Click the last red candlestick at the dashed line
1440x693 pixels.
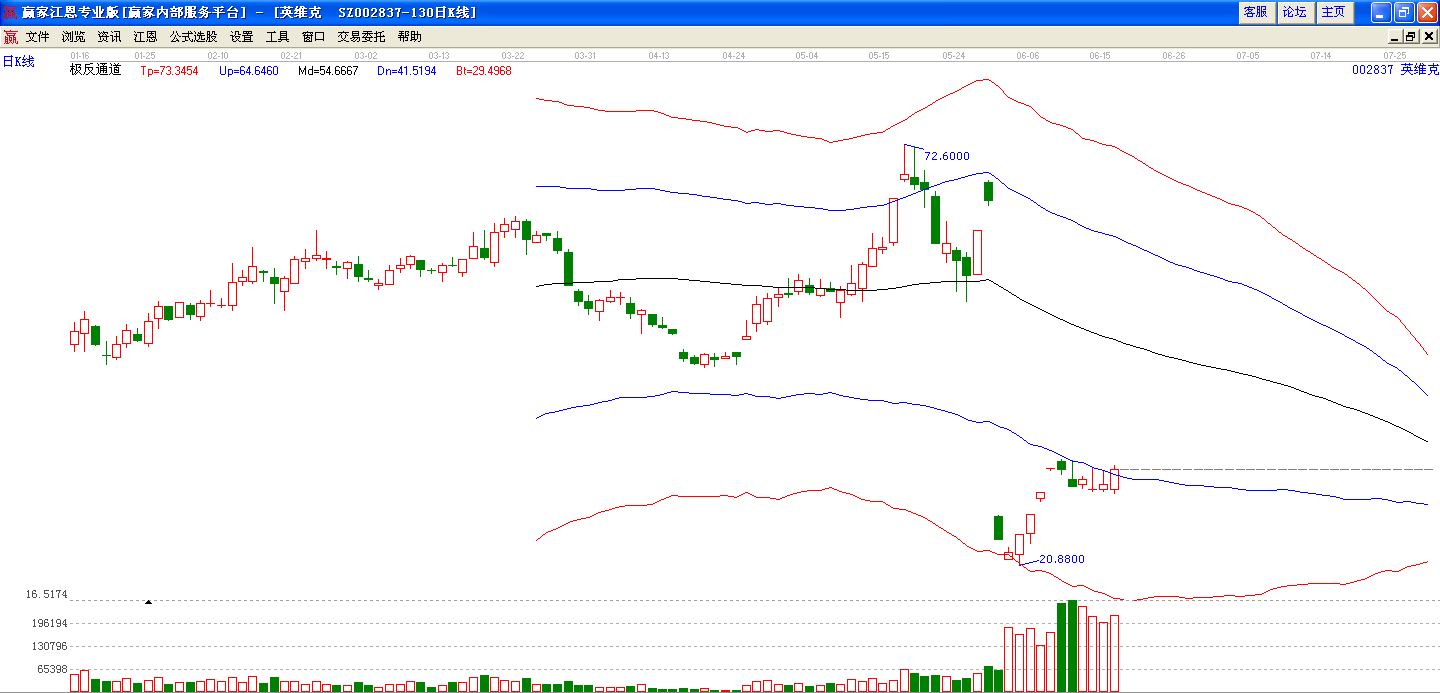click(1115, 480)
